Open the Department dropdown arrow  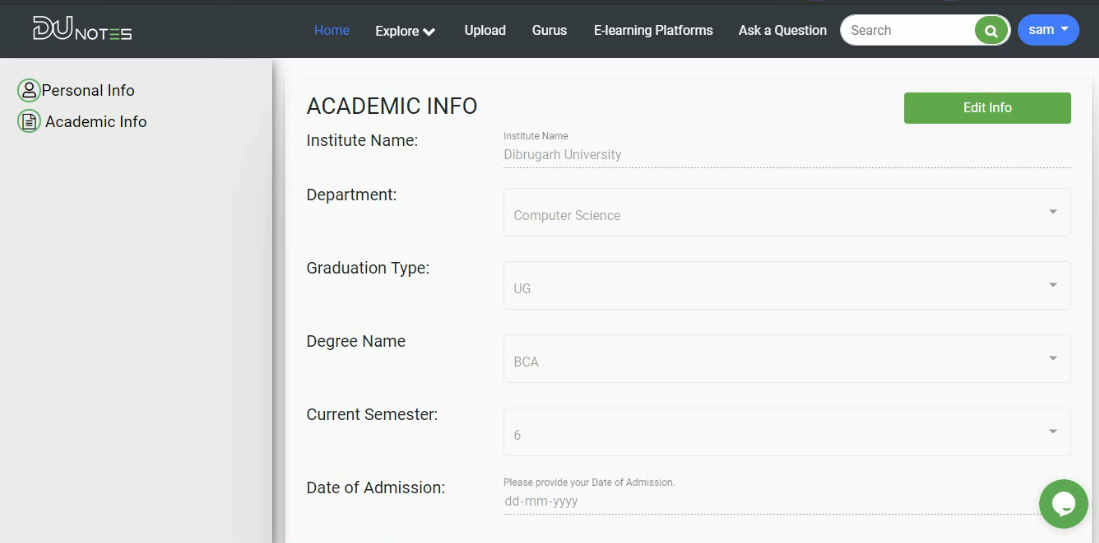pos(1053,212)
